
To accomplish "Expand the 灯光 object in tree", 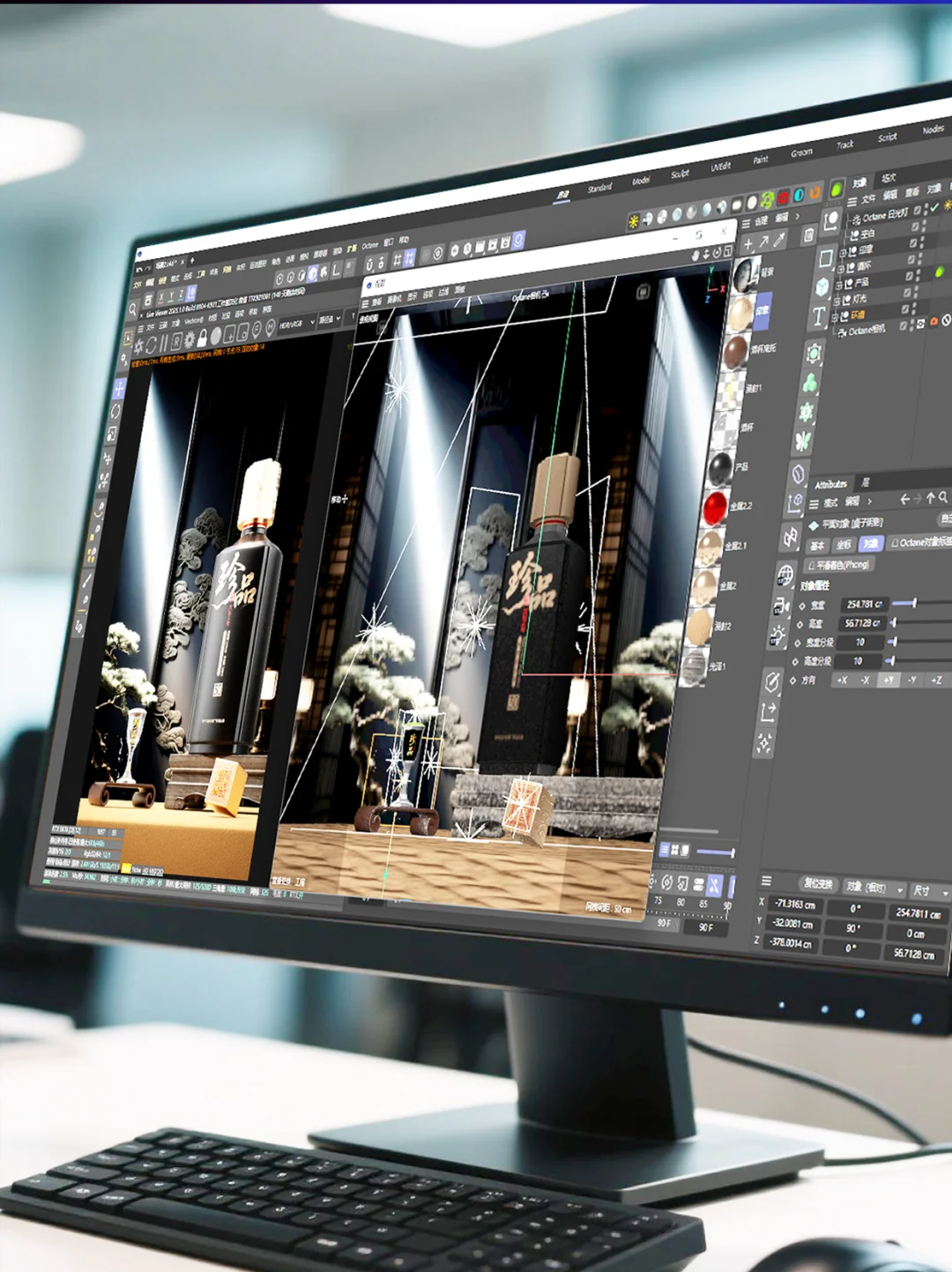I will tap(837, 301).
